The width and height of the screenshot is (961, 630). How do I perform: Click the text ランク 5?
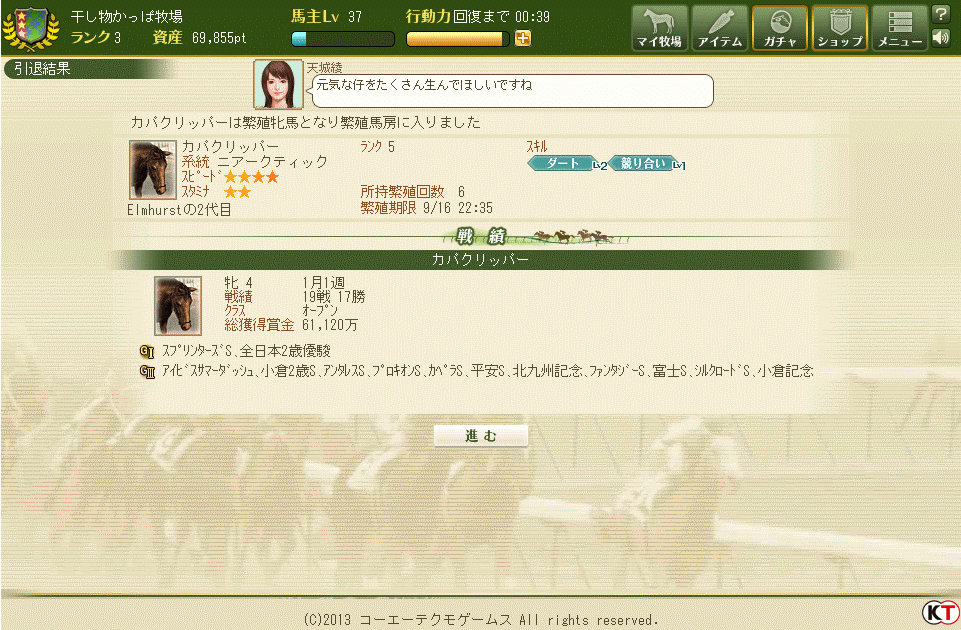[377, 146]
